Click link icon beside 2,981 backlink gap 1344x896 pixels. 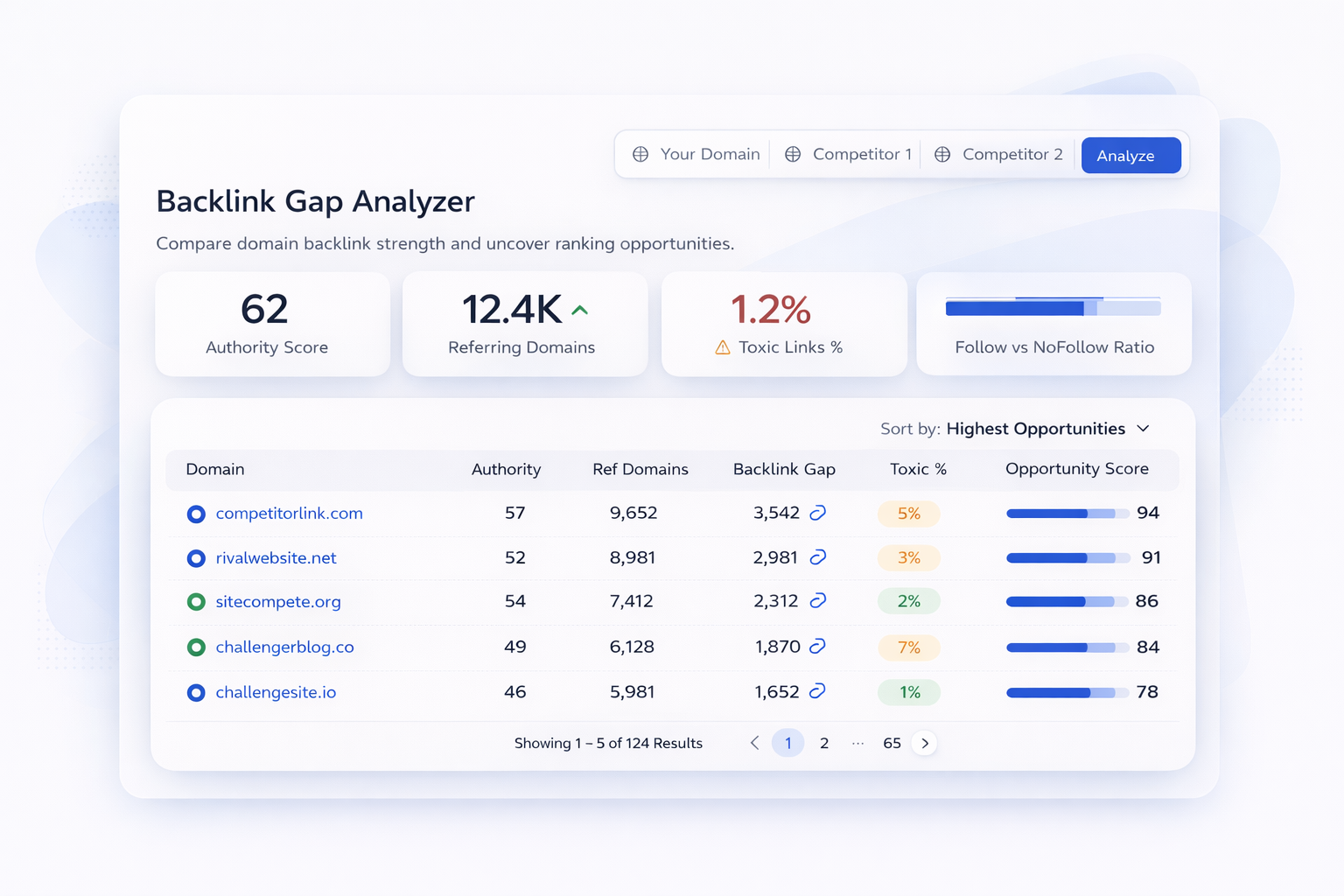pos(817,557)
